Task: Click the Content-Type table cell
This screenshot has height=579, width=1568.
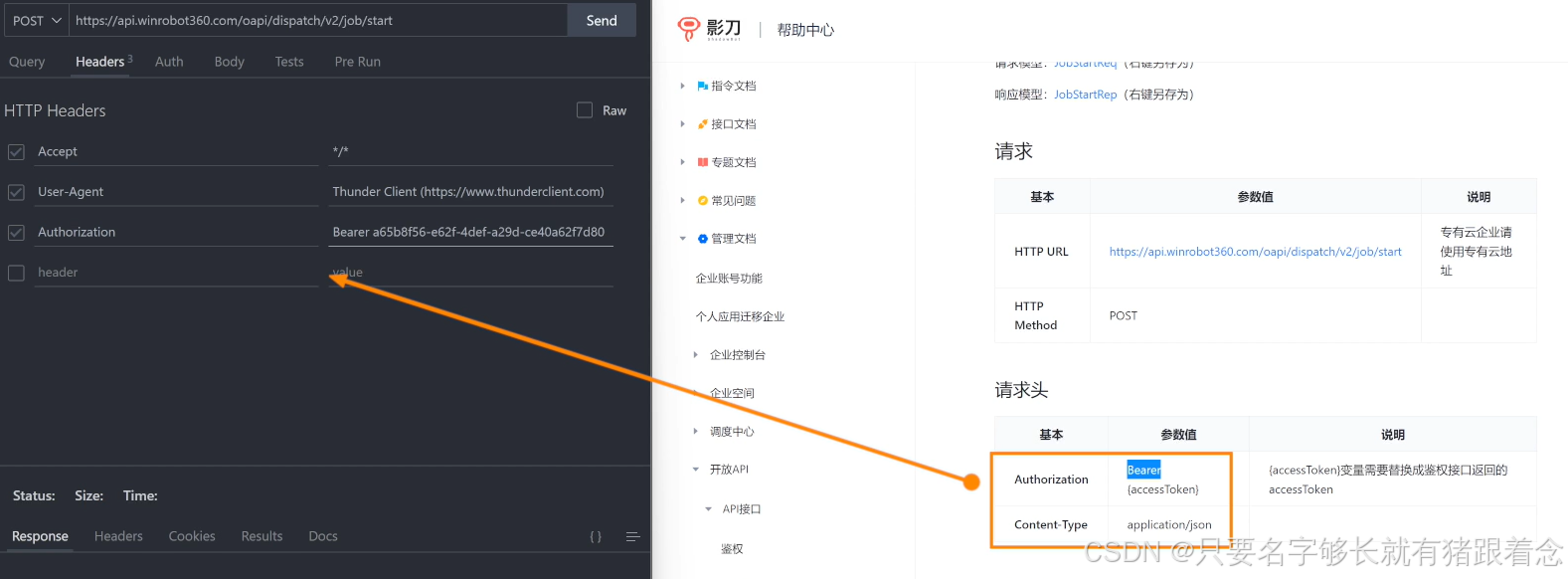Action: point(1051,524)
